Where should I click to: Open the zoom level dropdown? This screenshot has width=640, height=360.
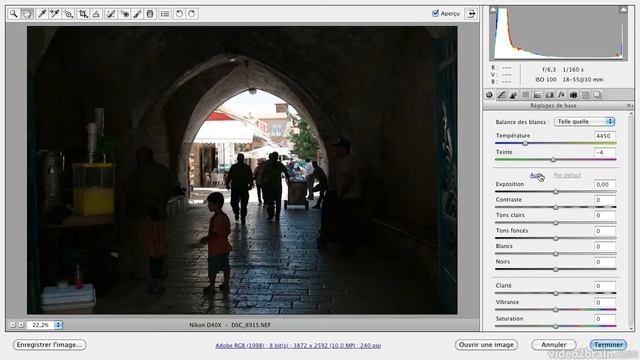[58, 325]
